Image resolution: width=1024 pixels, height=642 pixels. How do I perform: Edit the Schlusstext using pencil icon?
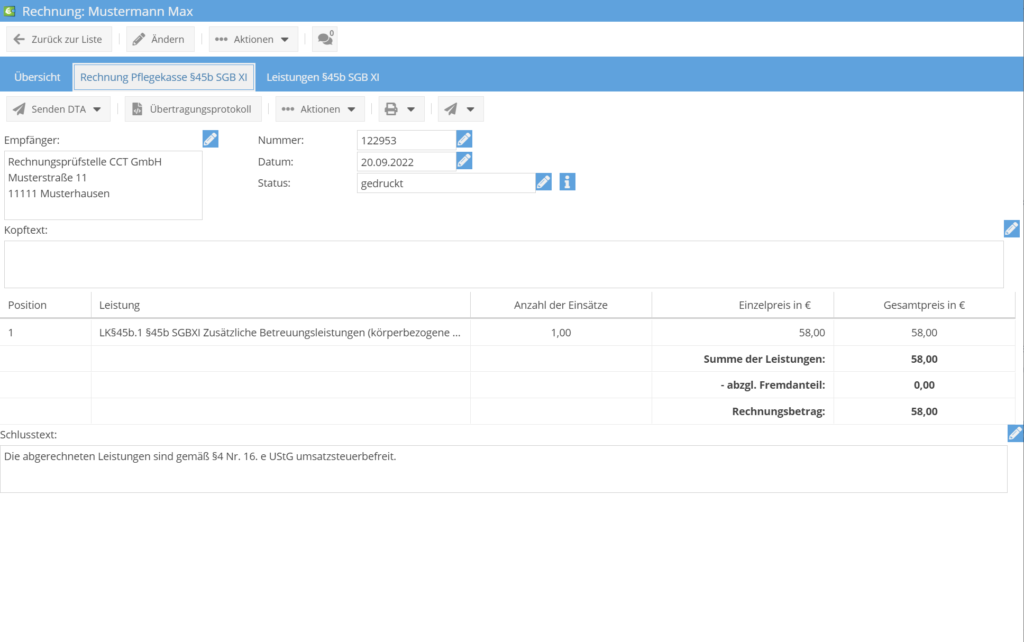1015,433
